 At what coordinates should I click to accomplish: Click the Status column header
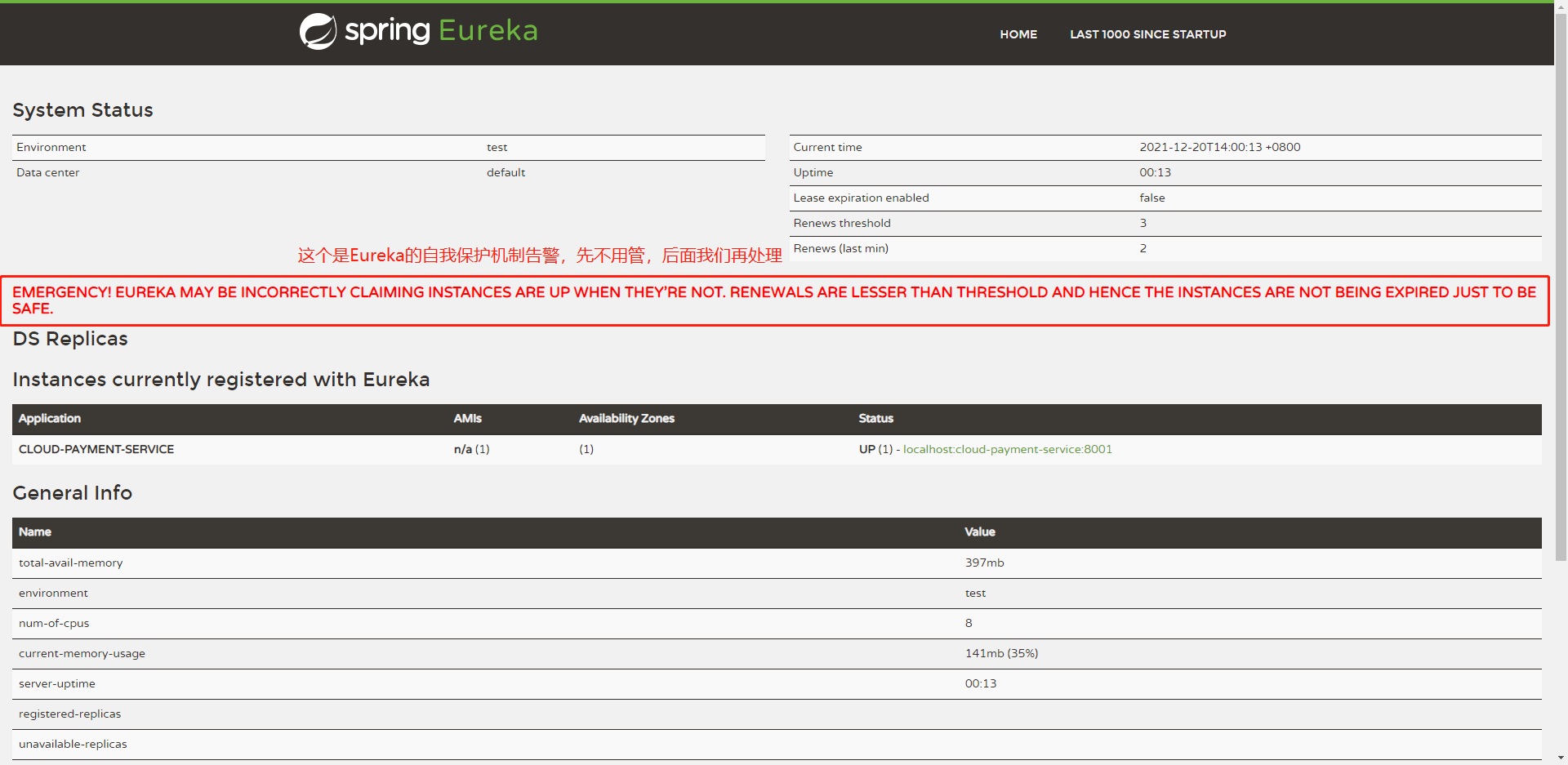tap(875, 418)
